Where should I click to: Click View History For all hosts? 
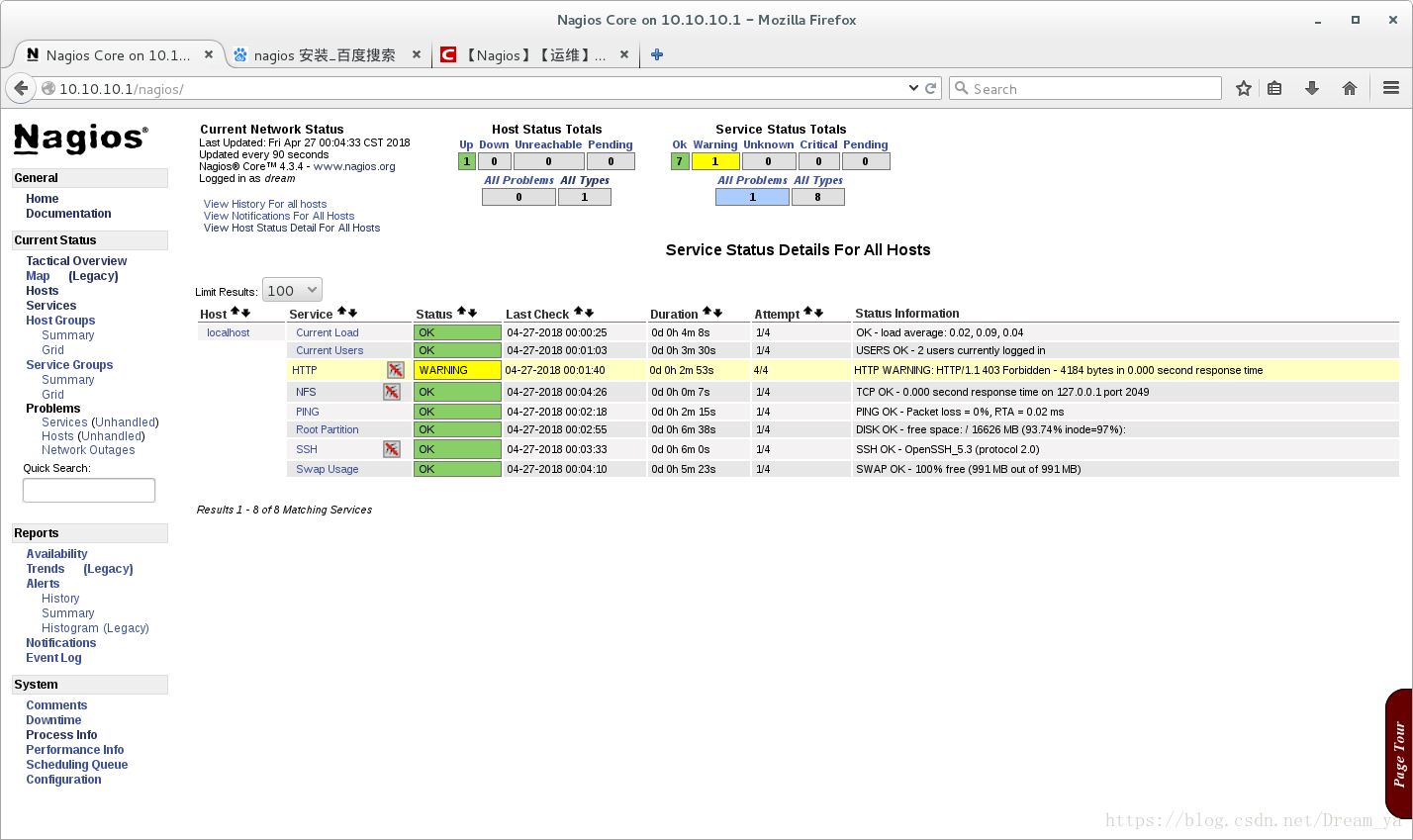point(265,204)
